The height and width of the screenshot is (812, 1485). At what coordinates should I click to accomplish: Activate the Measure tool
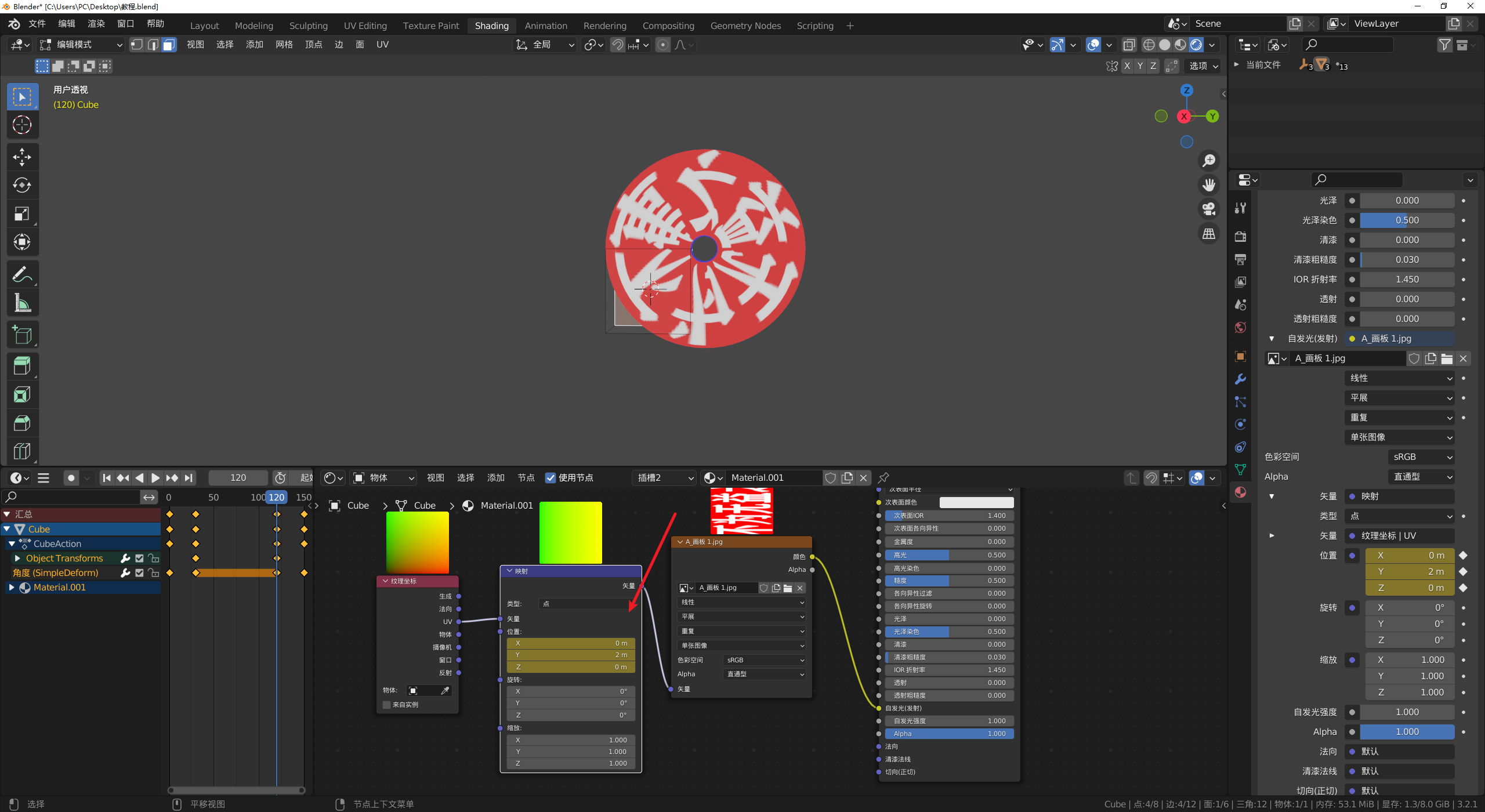pyautogui.click(x=22, y=303)
